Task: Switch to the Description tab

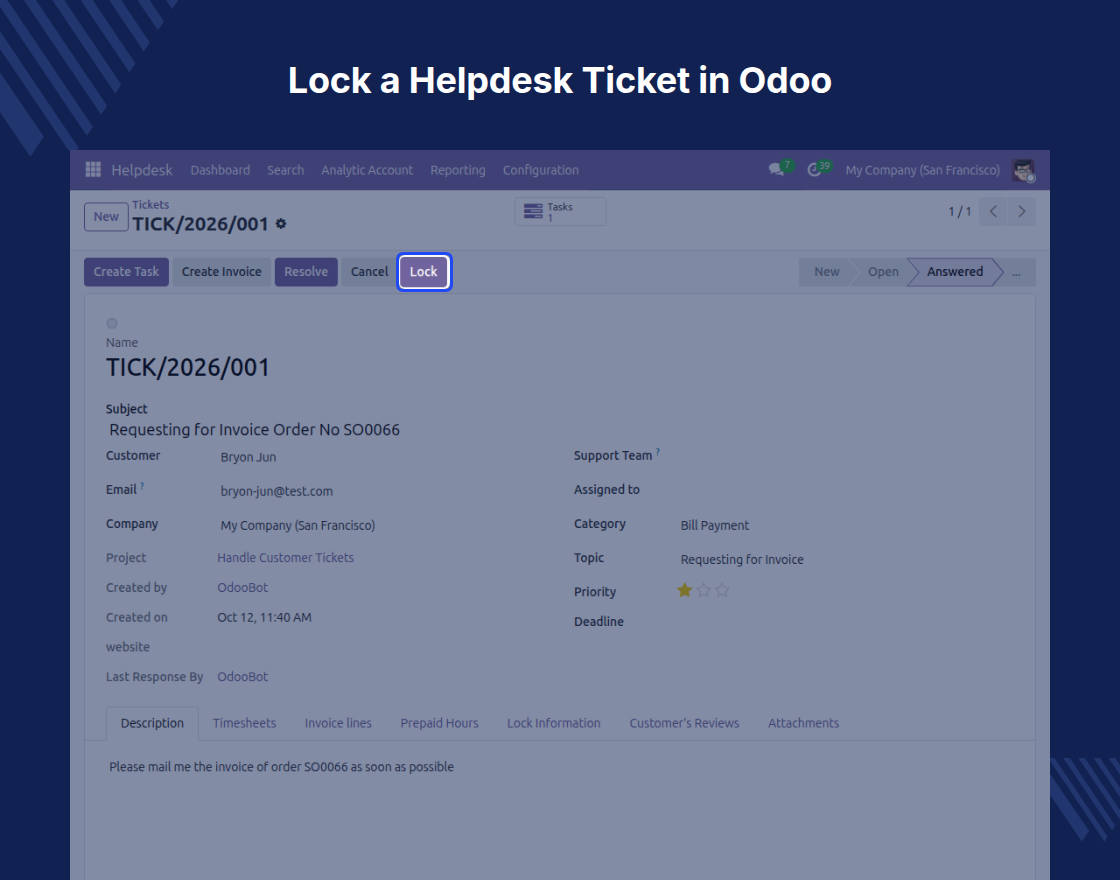Action: 152,723
